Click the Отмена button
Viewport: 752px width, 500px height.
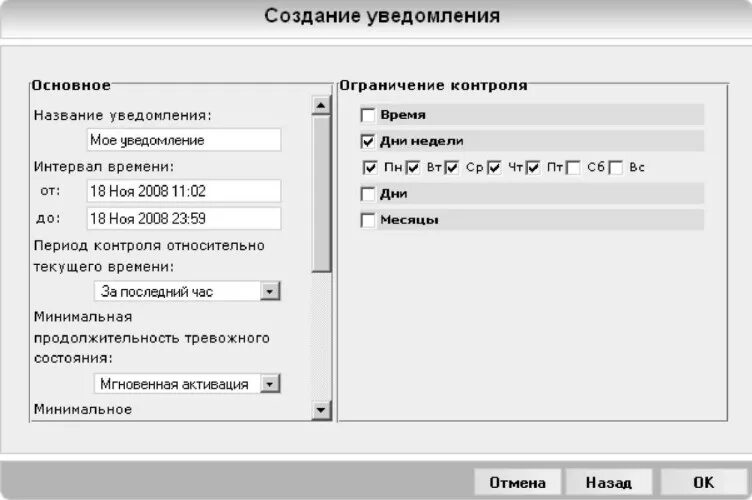tap(517, 482)
